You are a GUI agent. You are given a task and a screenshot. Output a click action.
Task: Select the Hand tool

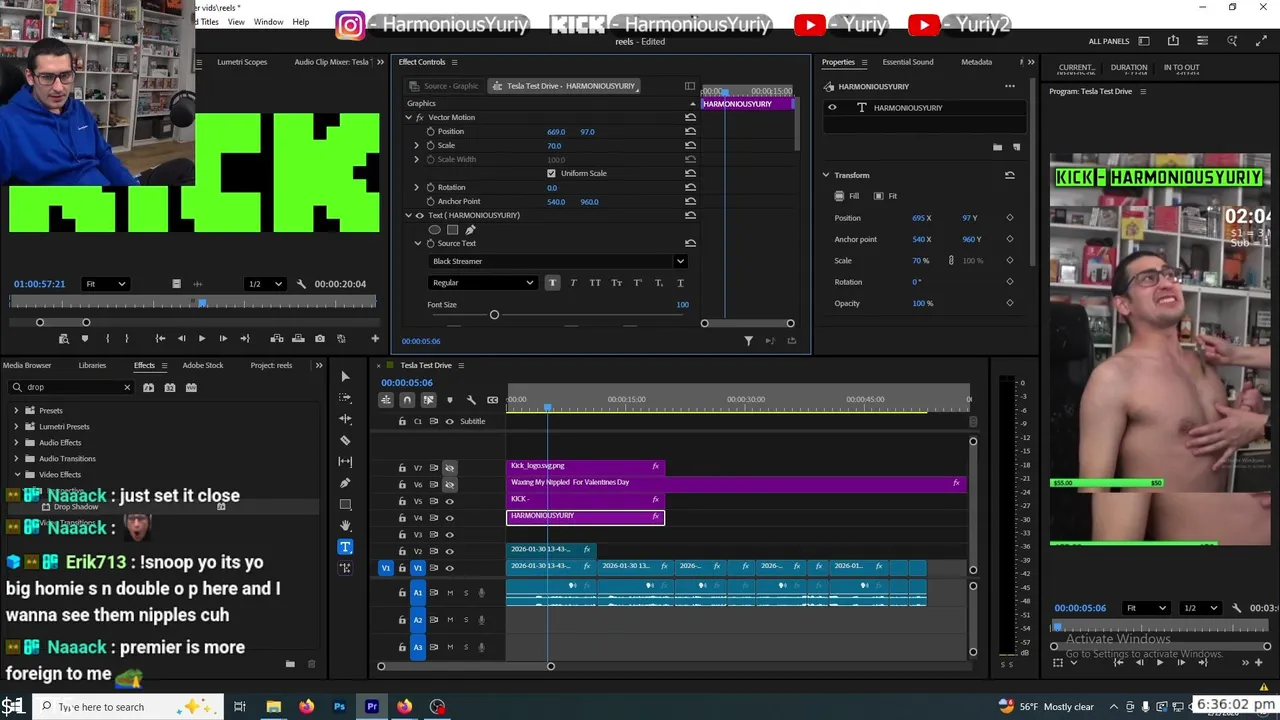coord(345,525)
